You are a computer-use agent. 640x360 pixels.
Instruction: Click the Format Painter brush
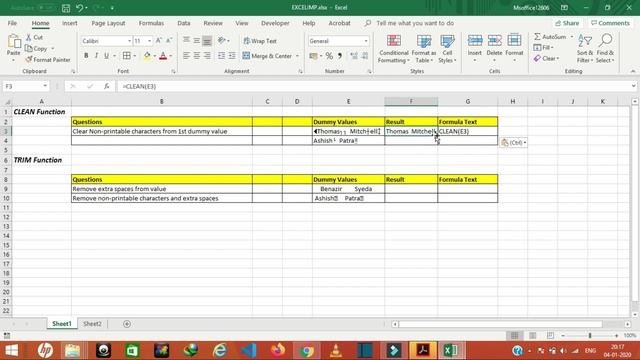coord(47,60)
